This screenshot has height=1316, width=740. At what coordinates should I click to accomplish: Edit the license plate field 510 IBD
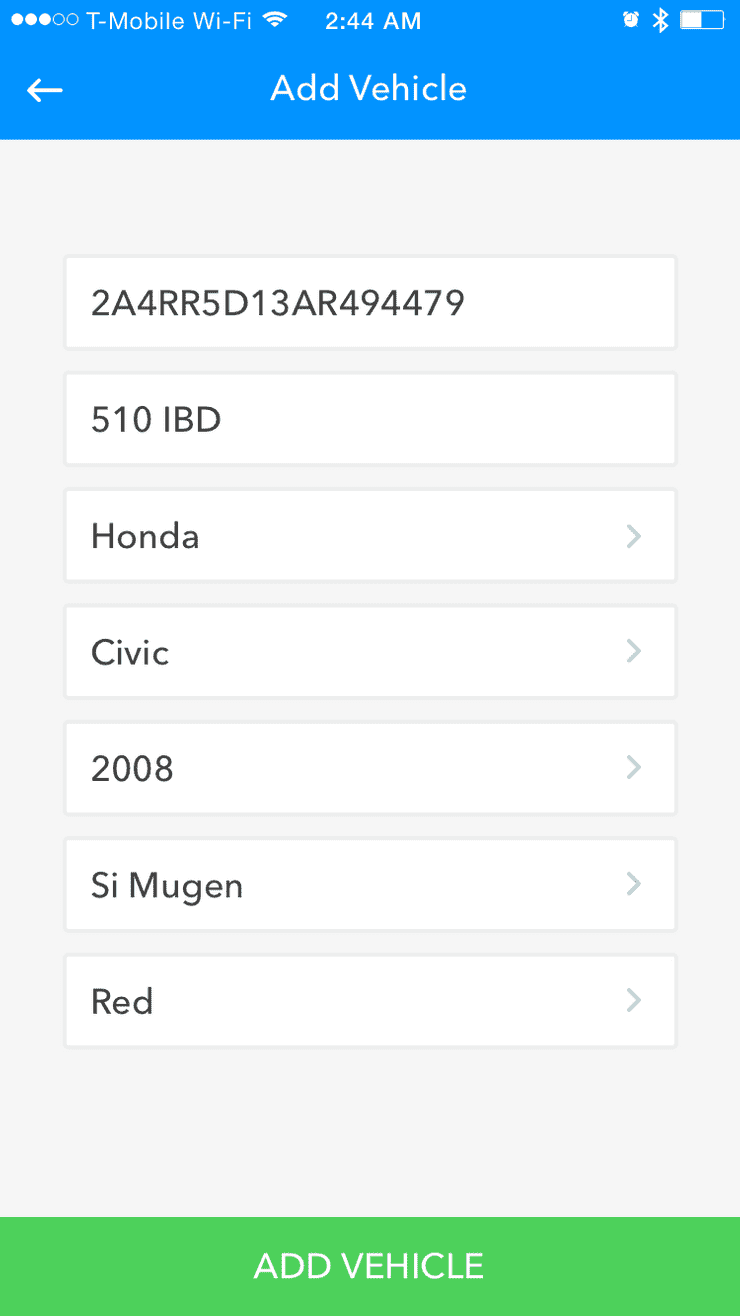[x=370, y=419]
